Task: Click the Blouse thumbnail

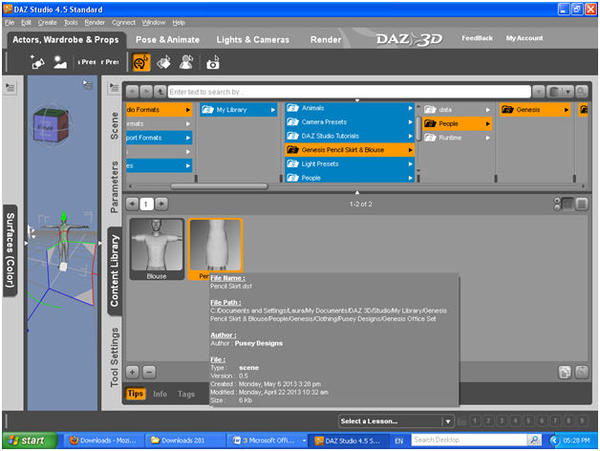Action: point(157,249)
